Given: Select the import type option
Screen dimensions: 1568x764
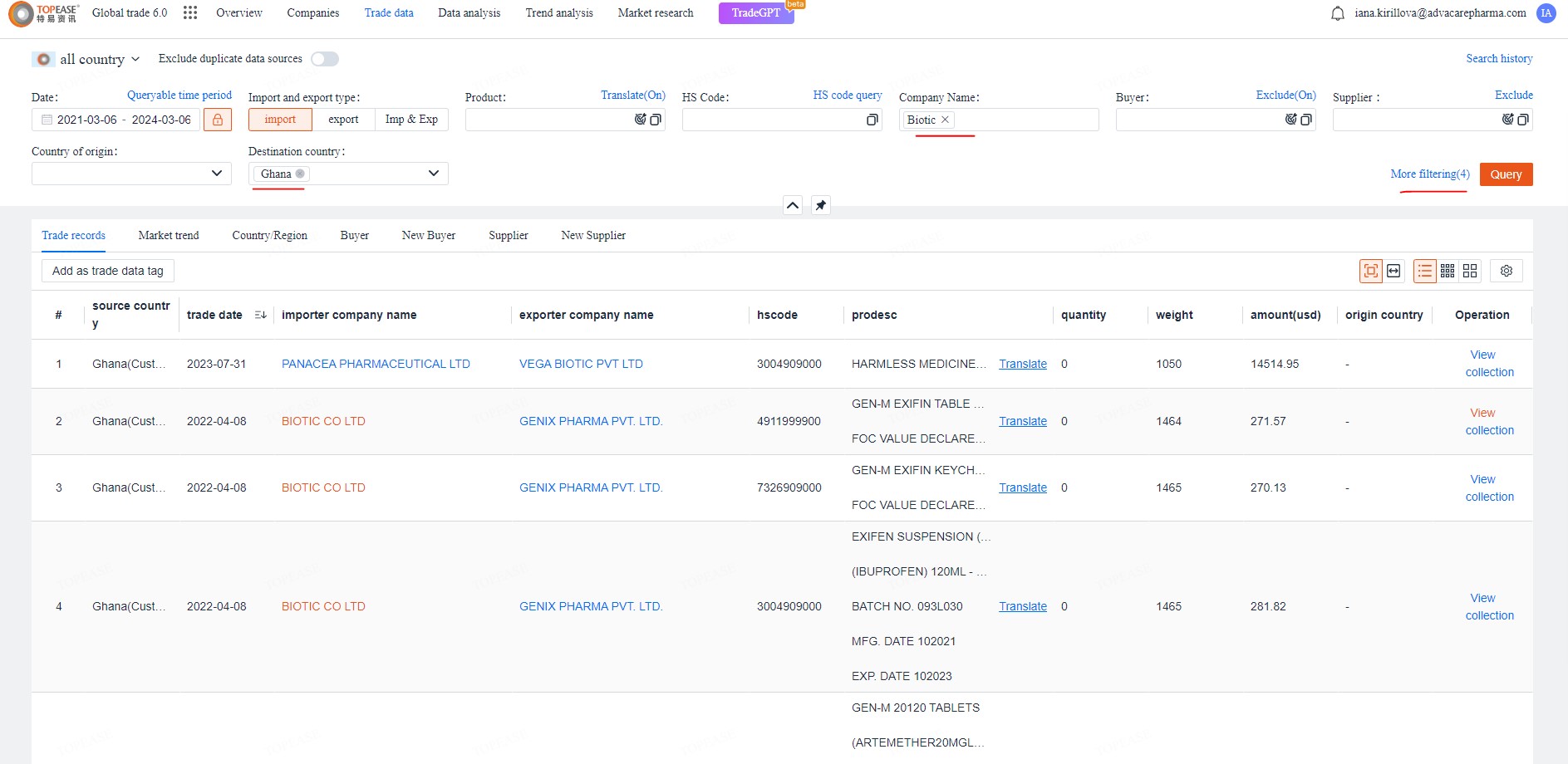Looking at the screenshot, I should tap(280, 120).
